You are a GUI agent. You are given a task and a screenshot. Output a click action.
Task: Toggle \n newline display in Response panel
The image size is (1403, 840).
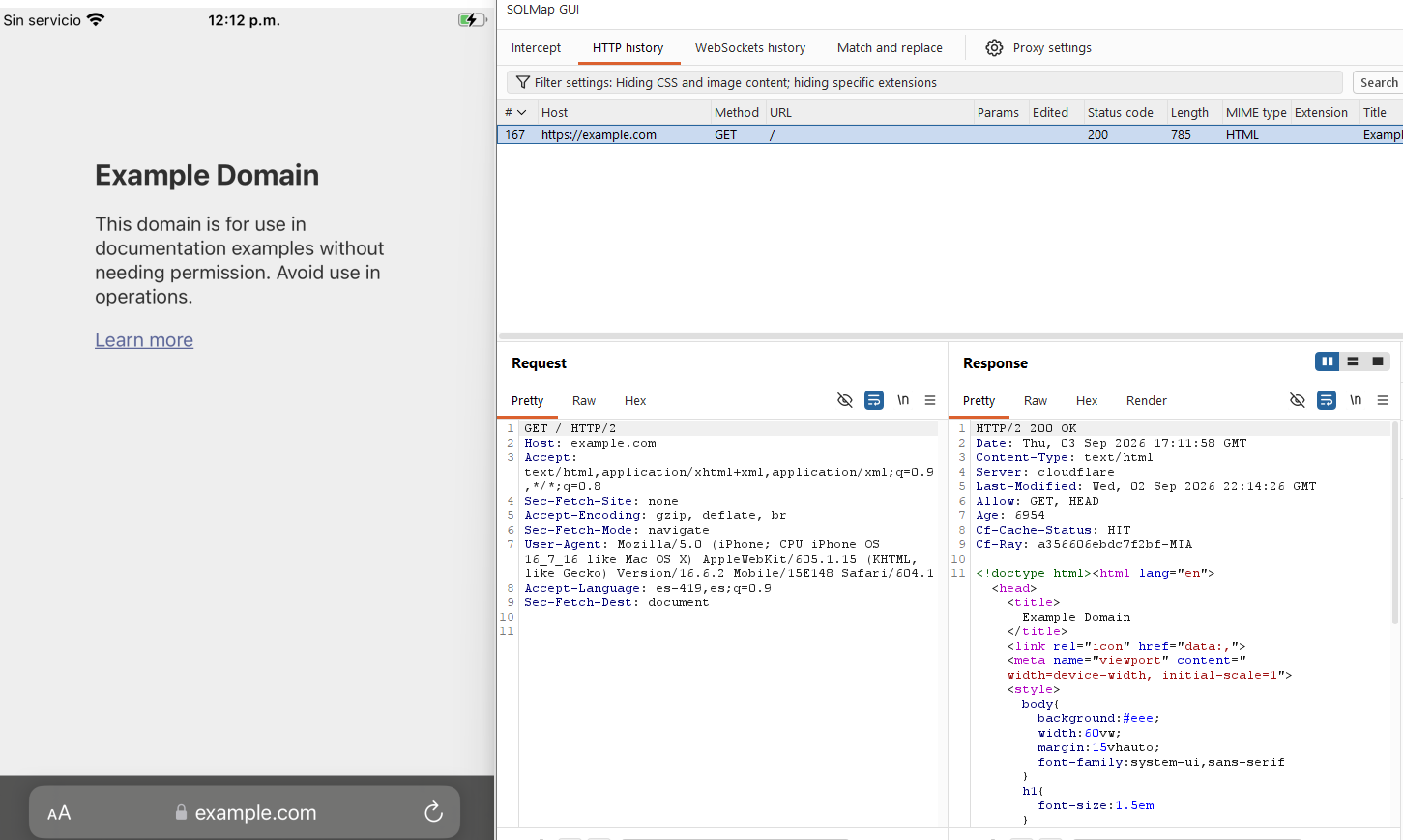tap(1356, 400)
